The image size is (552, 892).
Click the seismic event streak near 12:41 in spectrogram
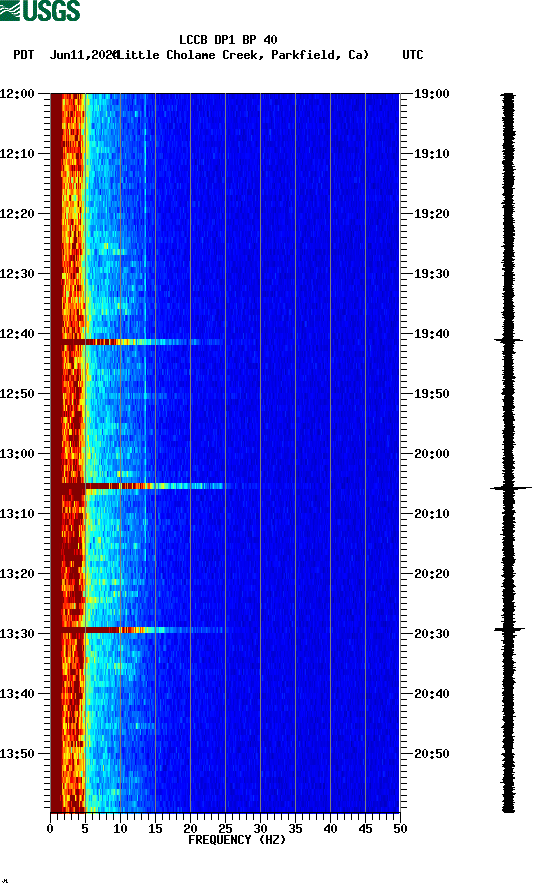click(137, 342)
